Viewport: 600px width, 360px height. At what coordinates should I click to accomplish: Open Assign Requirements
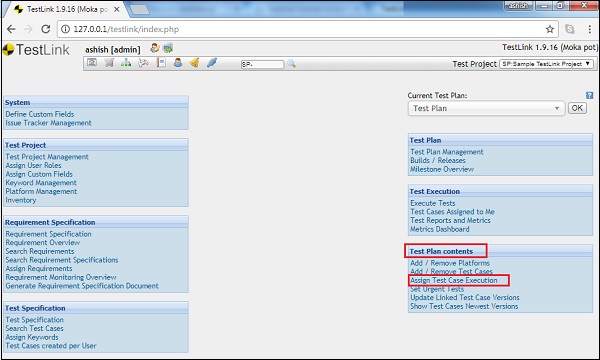[x=39, y=269]
